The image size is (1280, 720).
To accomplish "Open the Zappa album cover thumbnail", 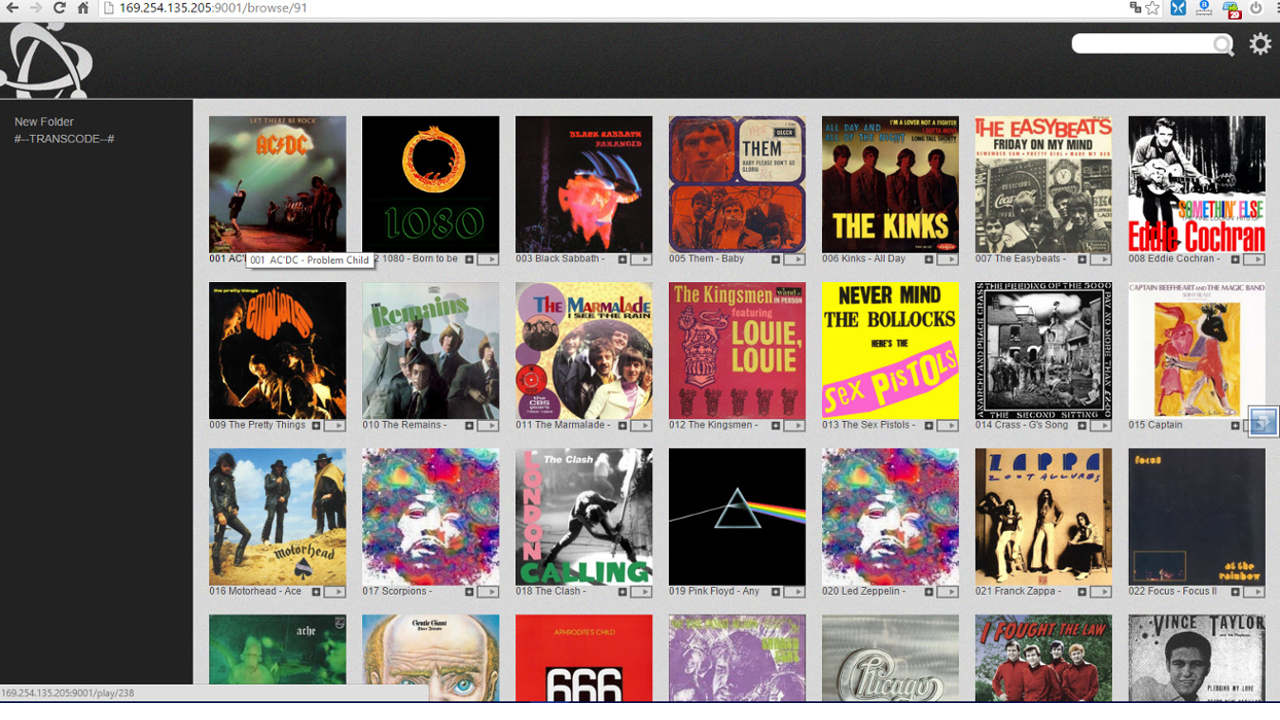I will pos(1044,516).
